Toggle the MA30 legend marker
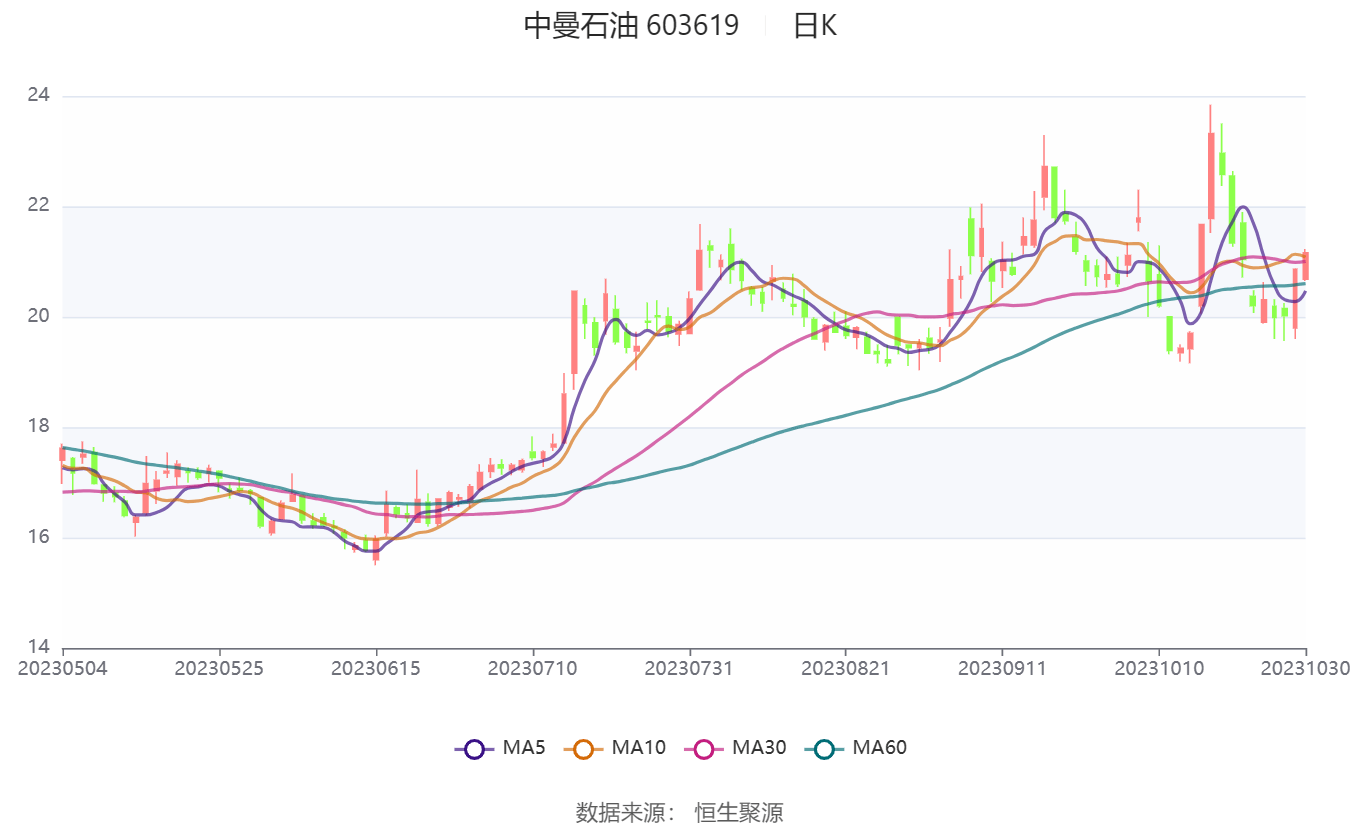This screenshot has width=1360, height=828. pos(704,748)
